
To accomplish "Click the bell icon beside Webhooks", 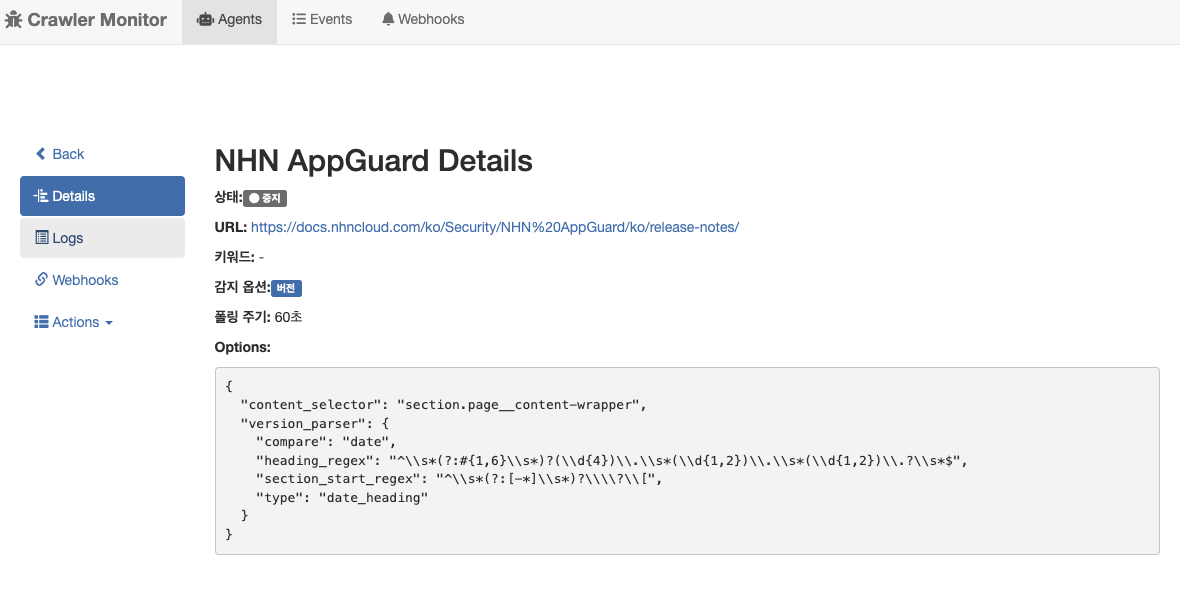I will 388,19.
